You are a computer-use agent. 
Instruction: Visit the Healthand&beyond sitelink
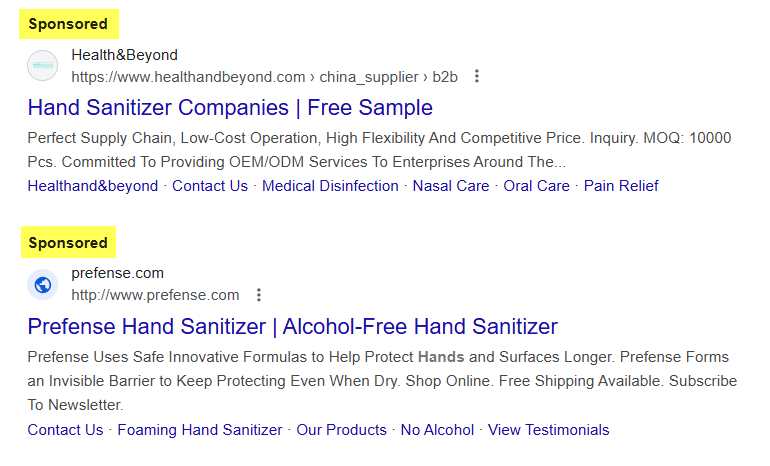[x=93, y=186]
